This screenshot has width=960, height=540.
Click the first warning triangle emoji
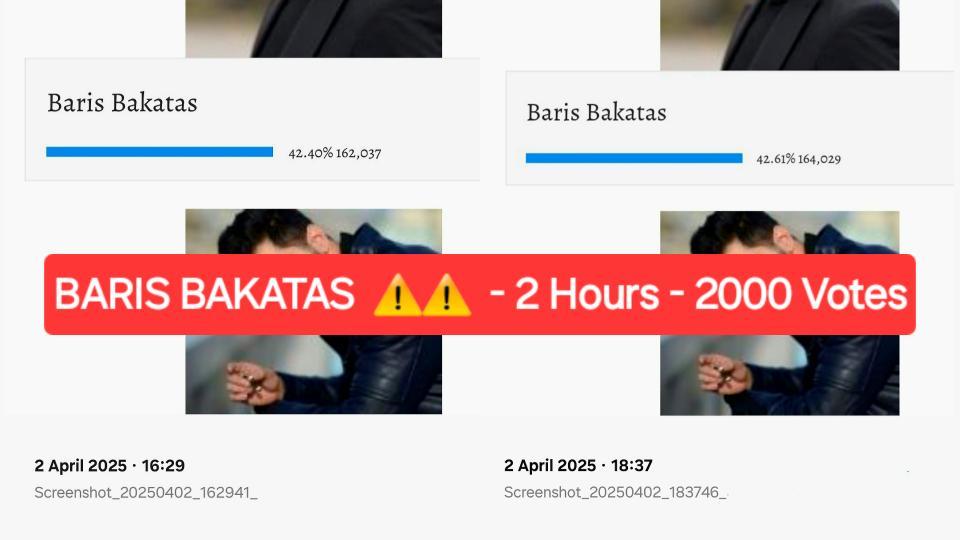[397, 295]
